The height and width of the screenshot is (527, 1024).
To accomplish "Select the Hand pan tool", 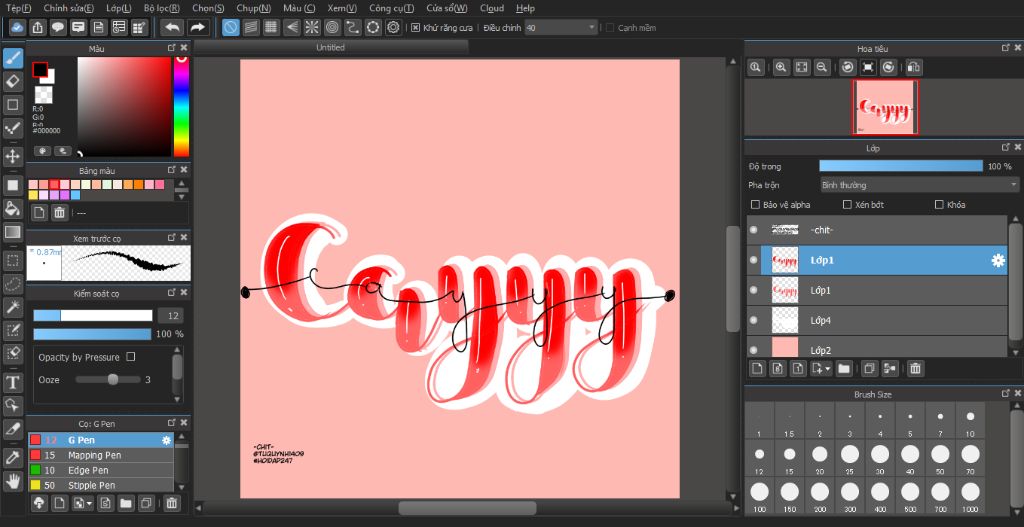I will coord(12,482).
